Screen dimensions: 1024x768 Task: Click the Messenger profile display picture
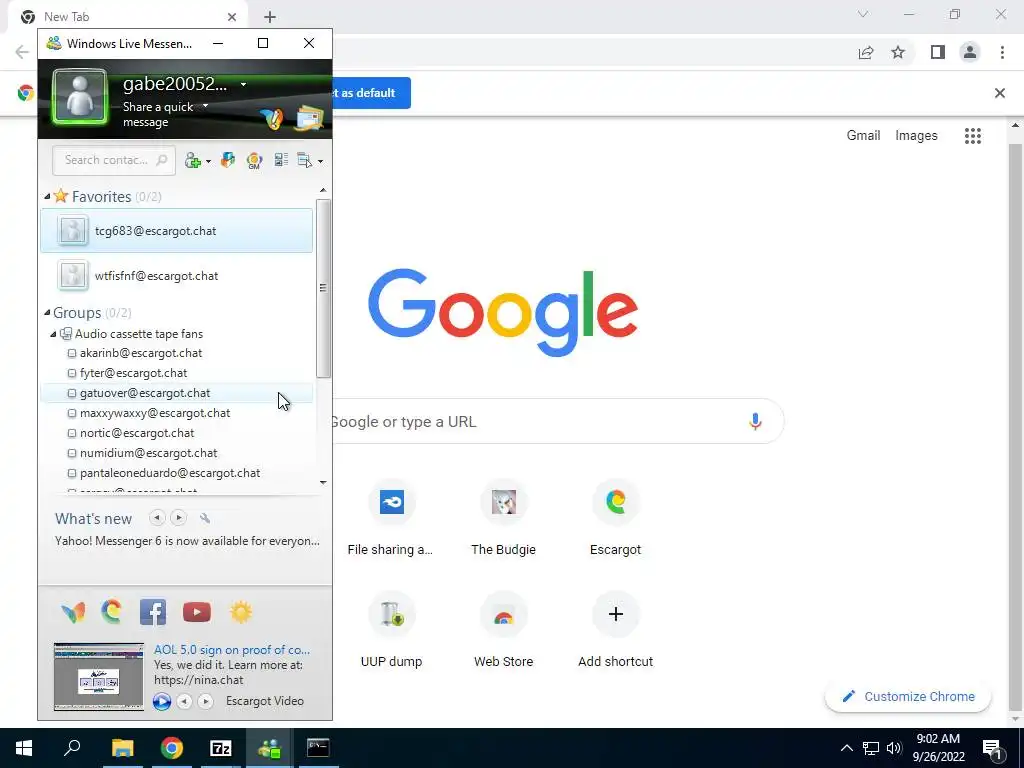coord(80,97)
